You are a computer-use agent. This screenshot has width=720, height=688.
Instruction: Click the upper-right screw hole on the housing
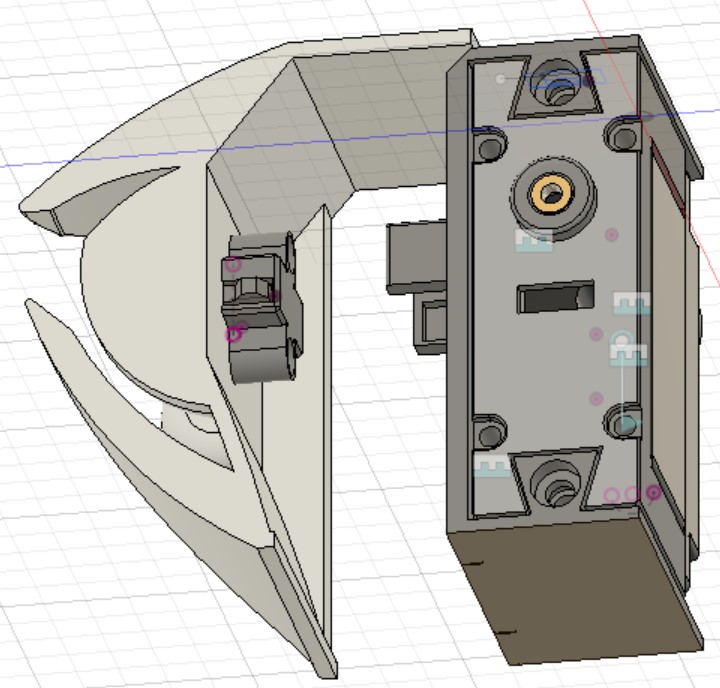tap(625, 135)
